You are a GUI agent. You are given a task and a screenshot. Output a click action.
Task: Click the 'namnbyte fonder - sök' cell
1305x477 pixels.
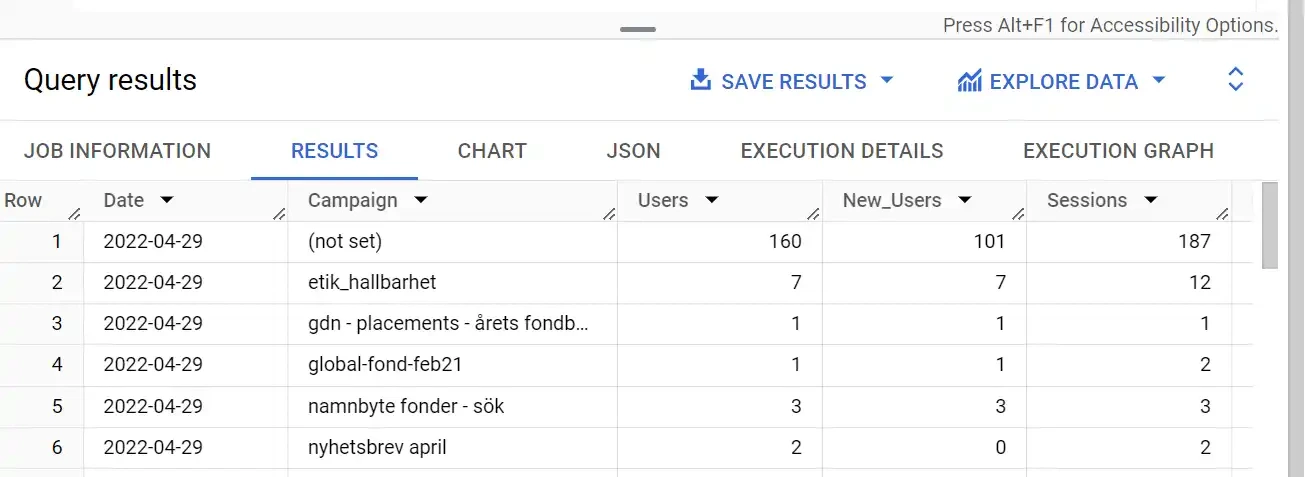453,406
